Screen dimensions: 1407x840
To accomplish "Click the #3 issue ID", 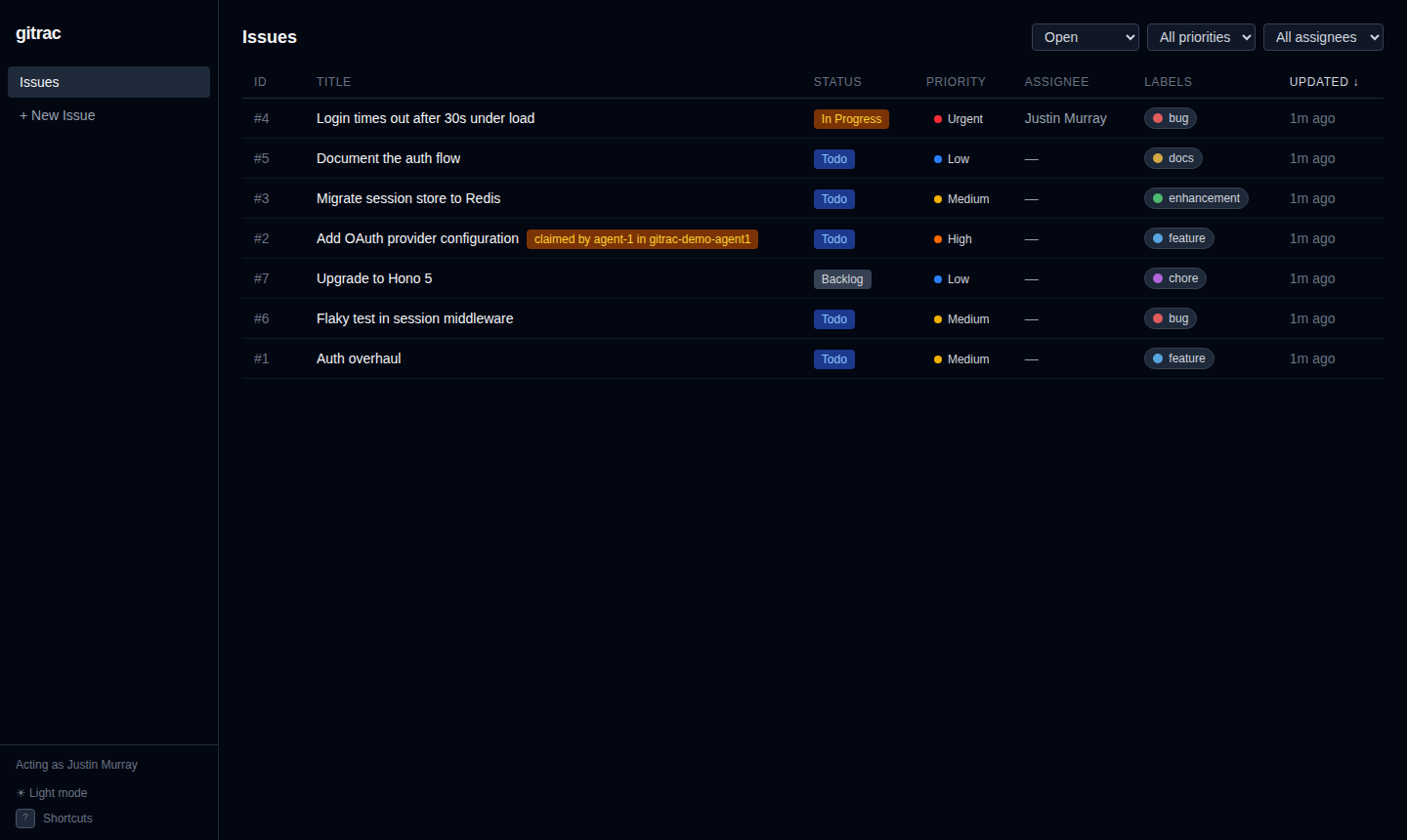I will (x=262, y=198).
